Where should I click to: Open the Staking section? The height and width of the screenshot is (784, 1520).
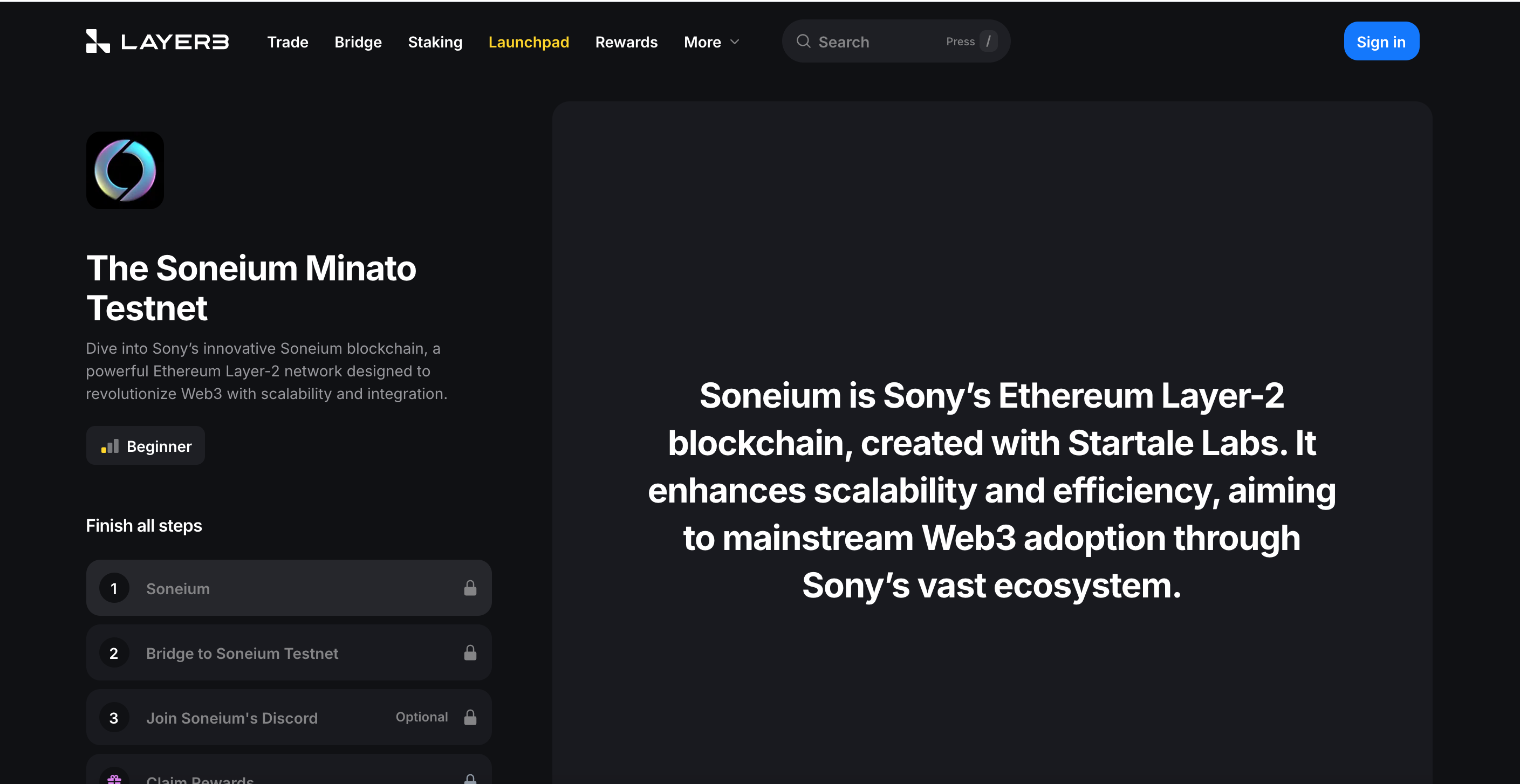[435, 42]
